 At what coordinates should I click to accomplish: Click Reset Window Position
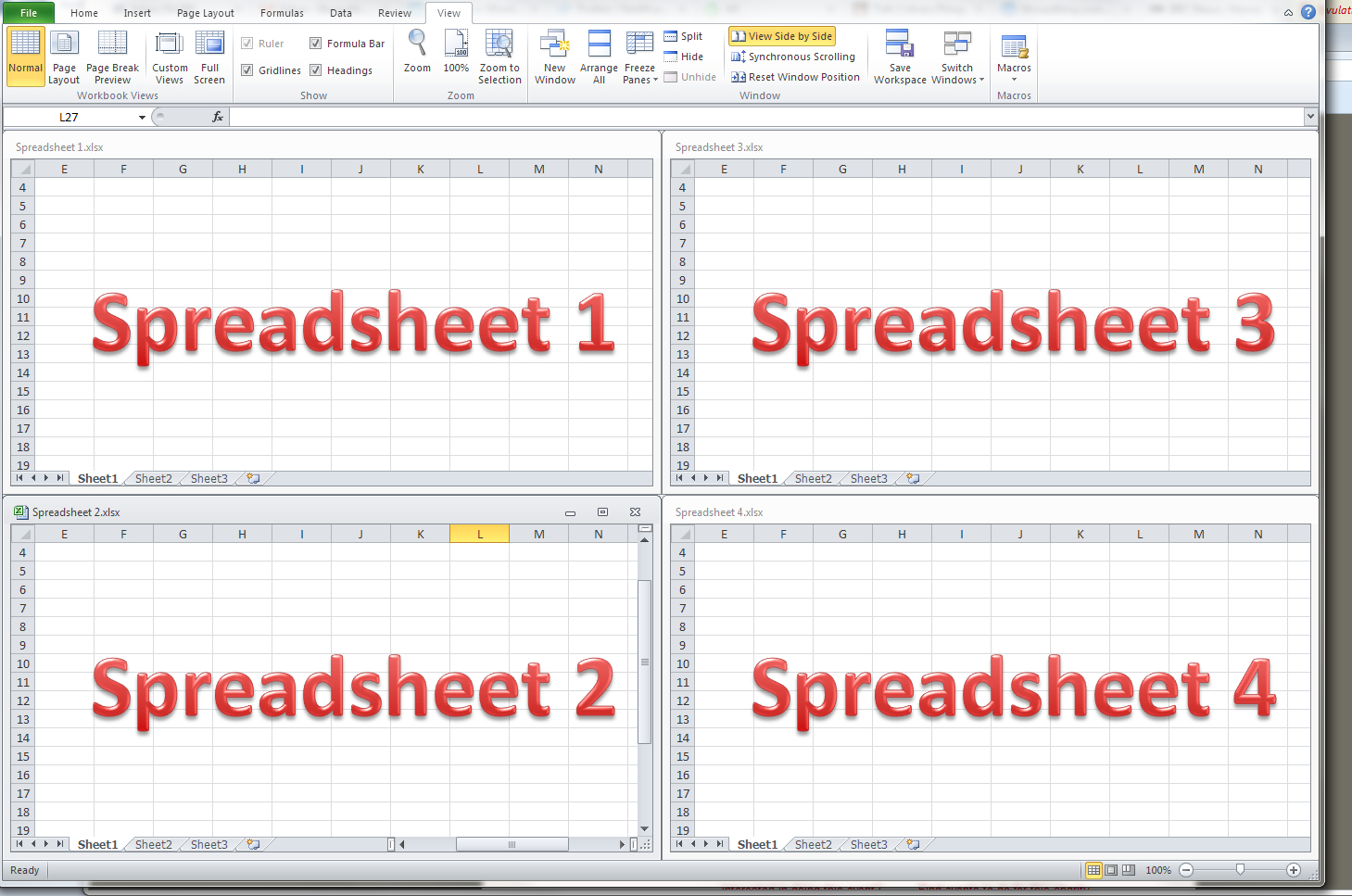pyautogui.click(x=795, y=77)
